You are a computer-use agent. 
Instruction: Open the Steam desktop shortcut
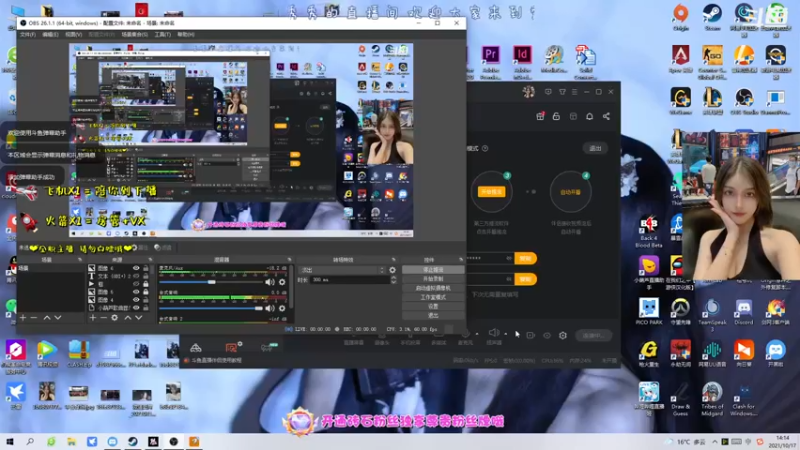(x=712, y=17)
